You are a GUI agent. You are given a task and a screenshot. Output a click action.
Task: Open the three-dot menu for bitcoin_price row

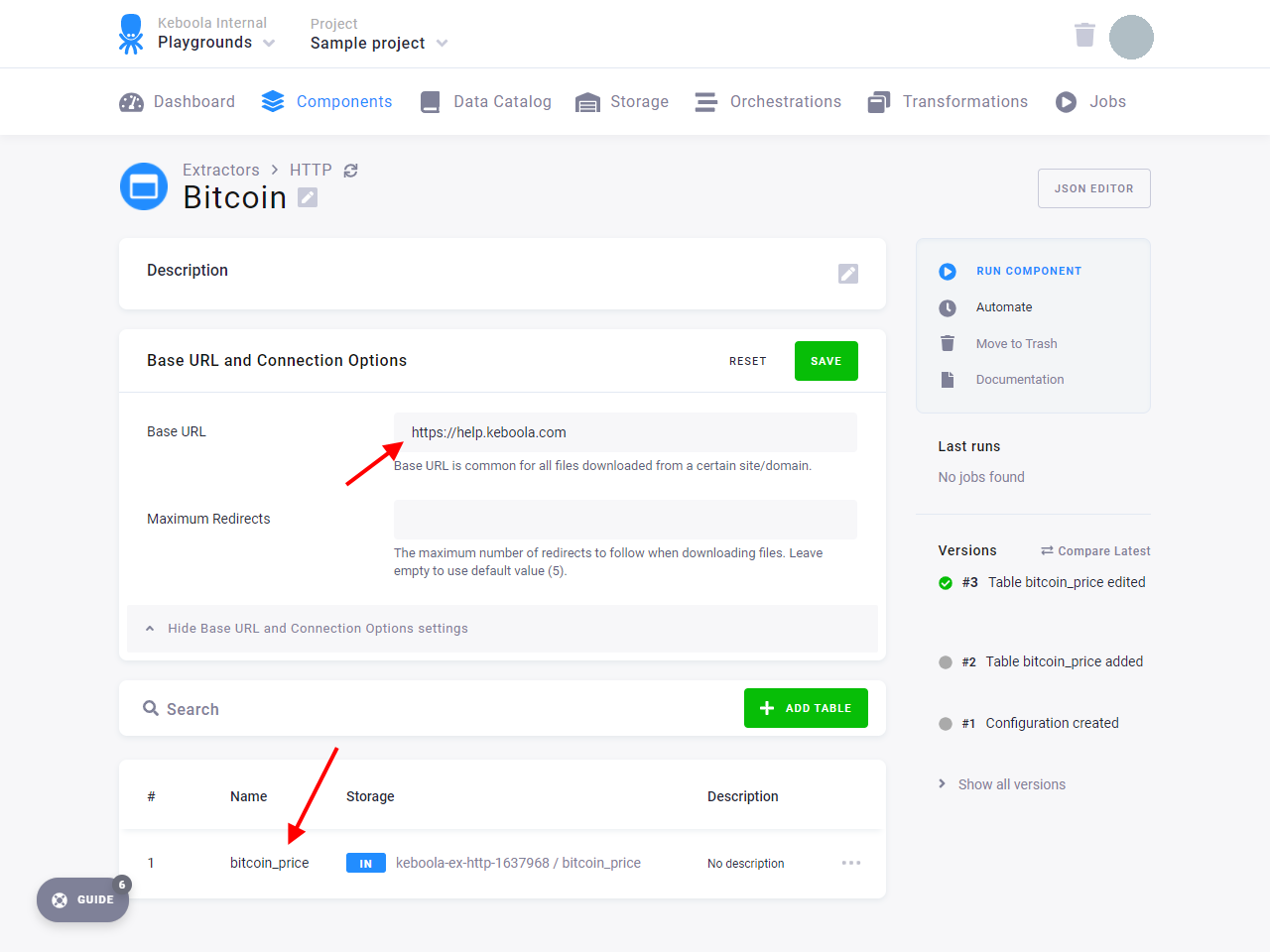(851, 863)
